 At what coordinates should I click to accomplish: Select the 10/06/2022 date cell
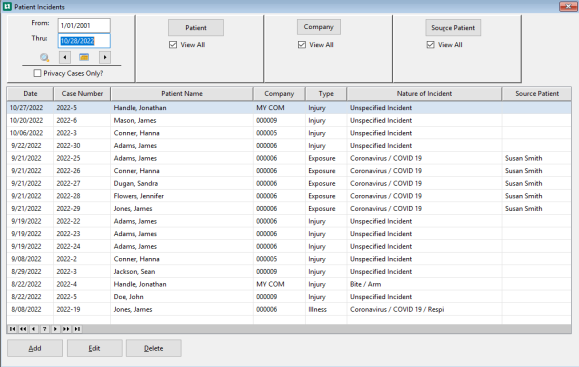[x=26, y=133]
